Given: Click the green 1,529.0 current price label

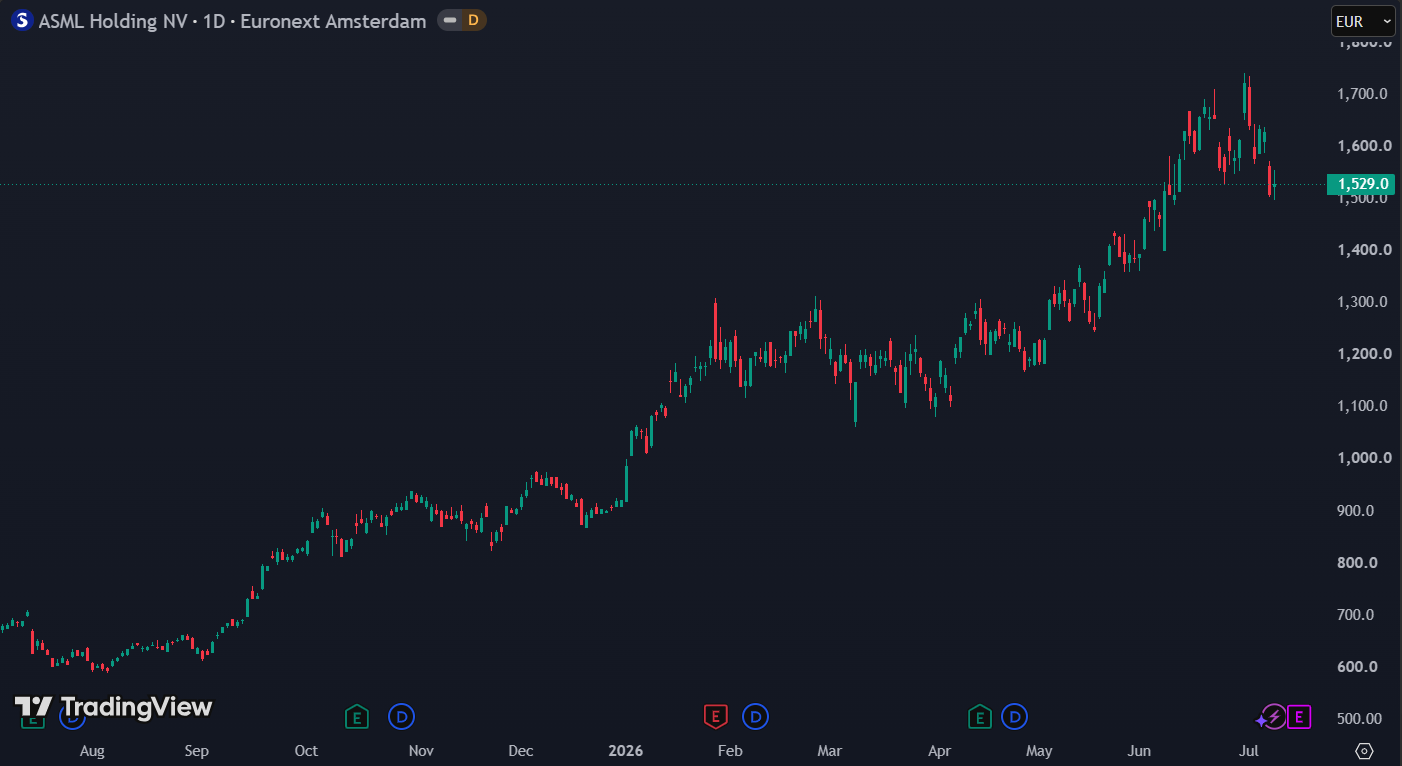Looking at the screenshot, I should (x=1360, y=184).
